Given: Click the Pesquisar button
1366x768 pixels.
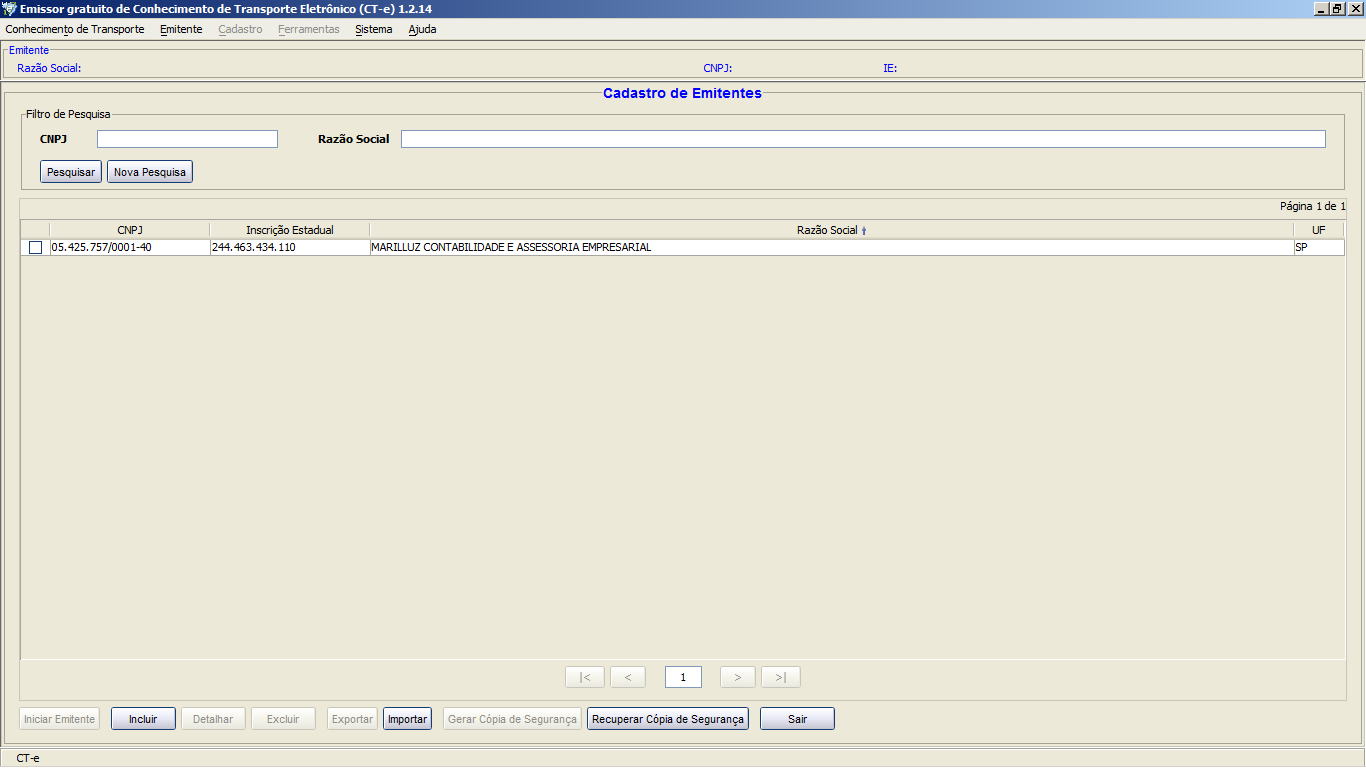Looking at the screenshot, I should coord(71,172).
